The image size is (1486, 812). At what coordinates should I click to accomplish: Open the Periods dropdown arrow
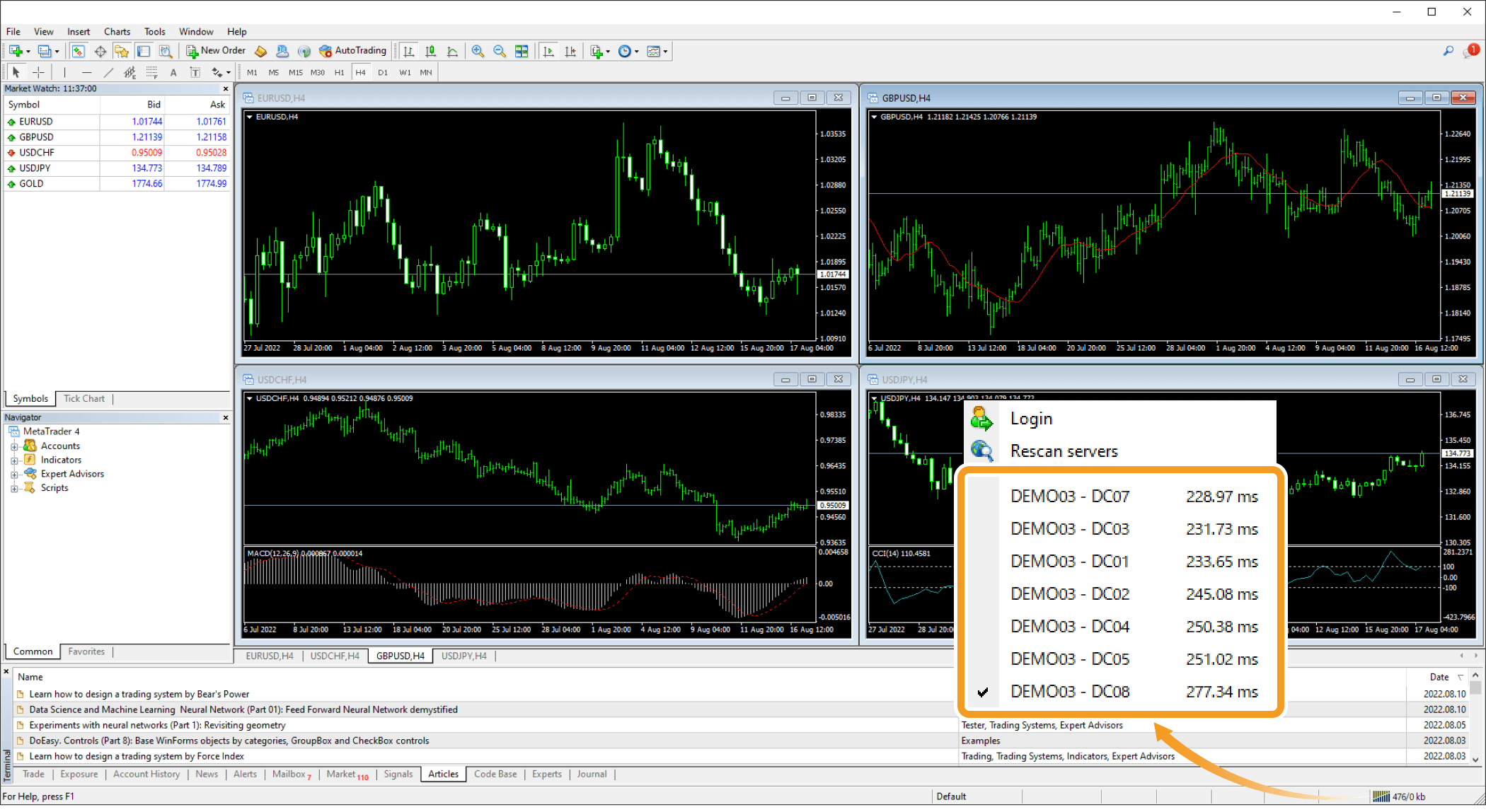637,52
